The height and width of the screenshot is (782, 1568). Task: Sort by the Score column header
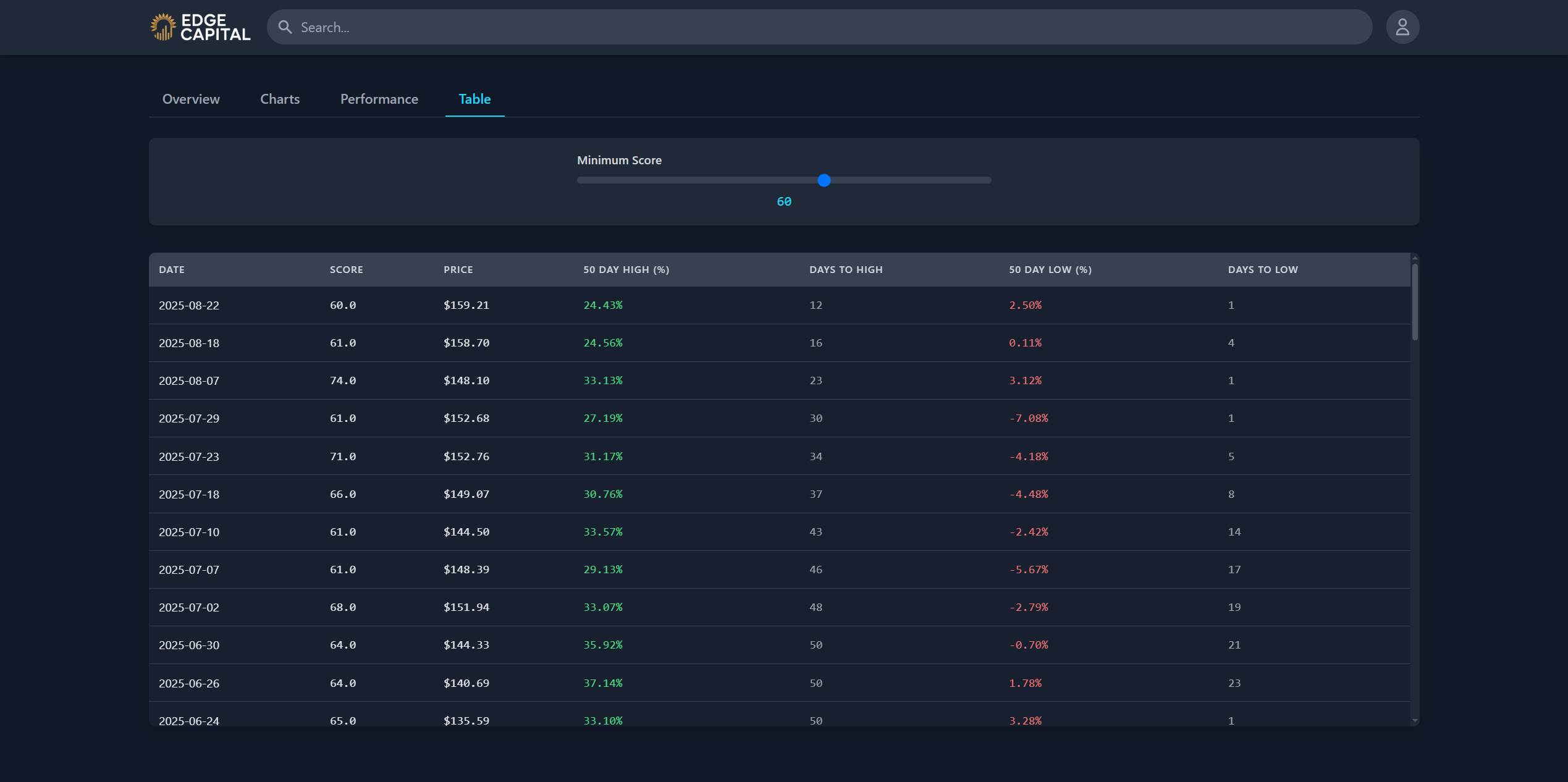point(346,270)
